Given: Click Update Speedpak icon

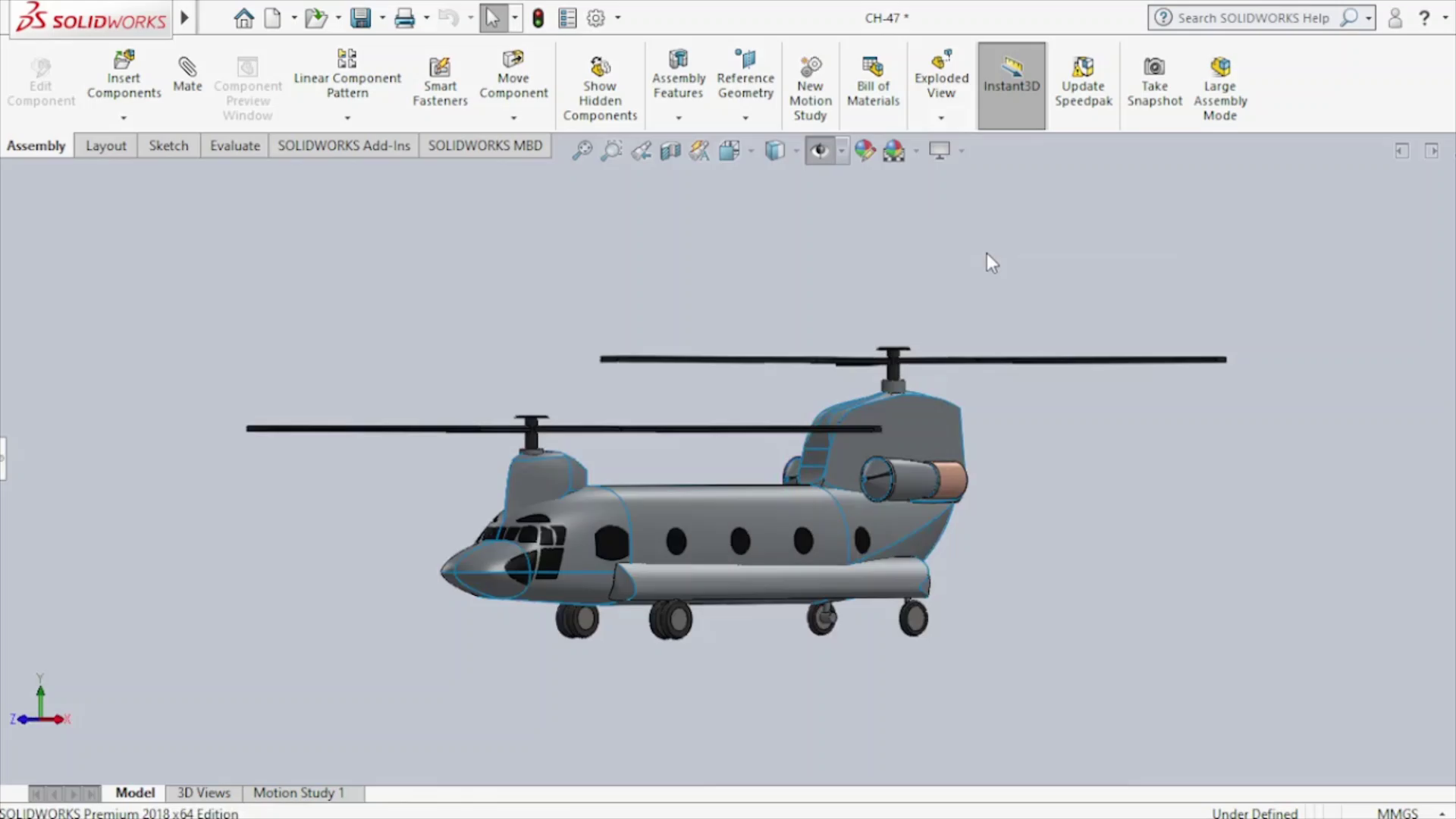Looking at the screenshot, I should pos(1083,68).
